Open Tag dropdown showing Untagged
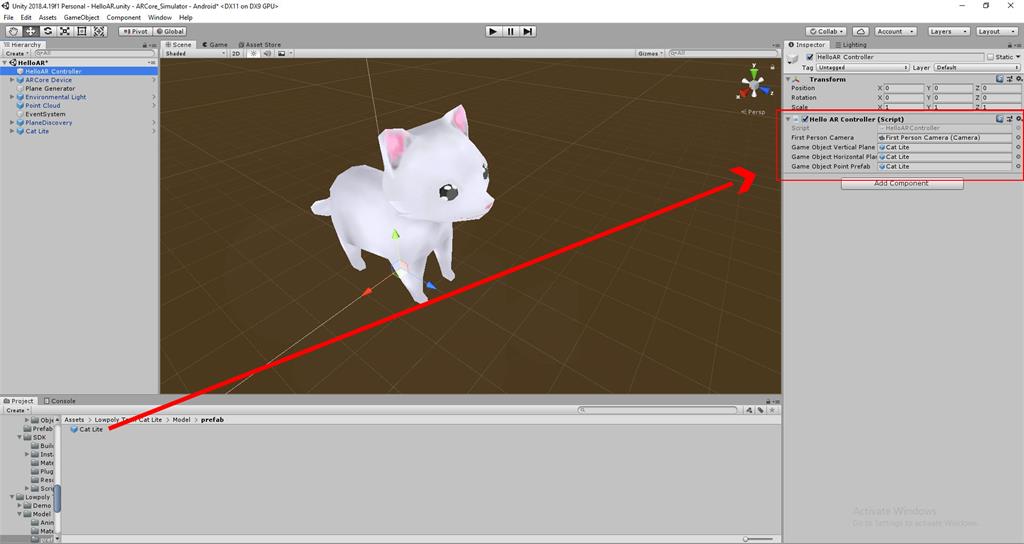 pyautogui.click(x=863, y=67)
